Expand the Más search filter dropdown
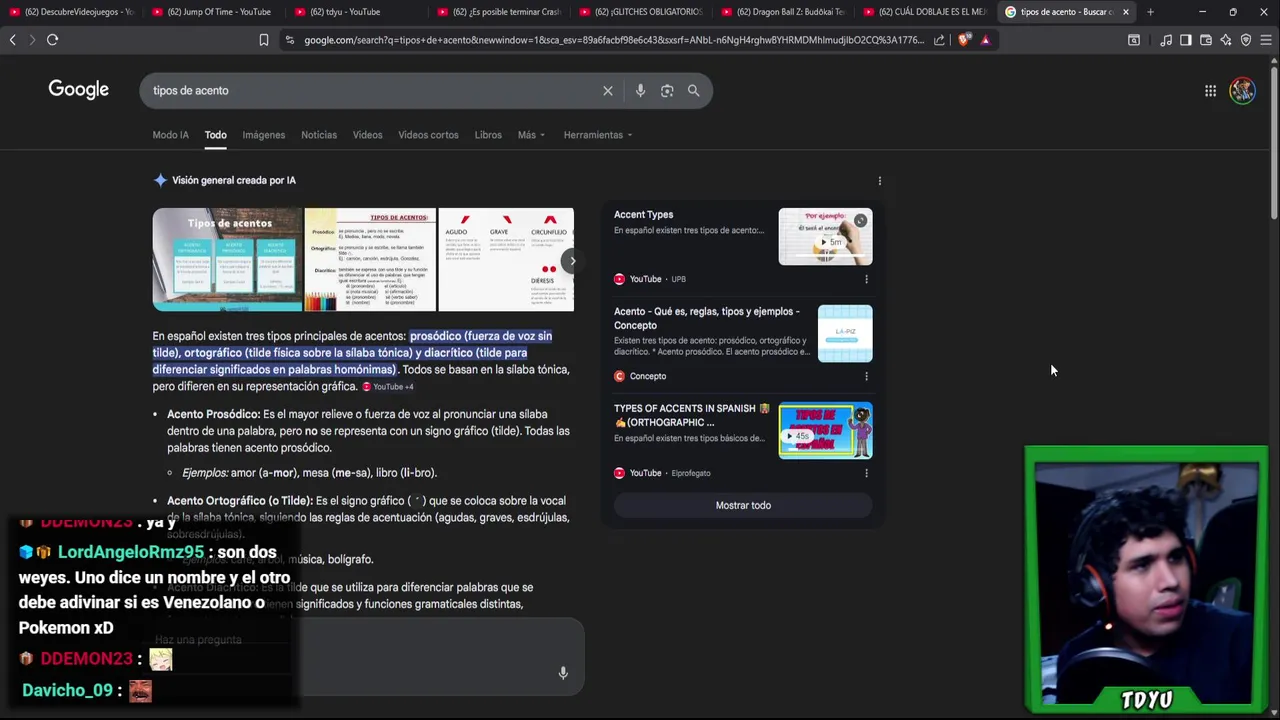The width and height of the screenshot is (1280, 720). coord(531,135)
